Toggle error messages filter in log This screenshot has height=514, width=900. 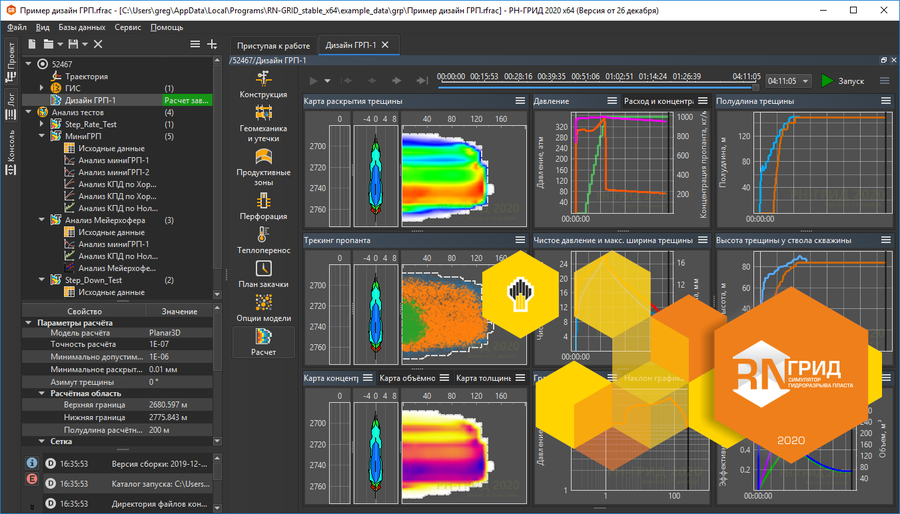pos(32,478)
